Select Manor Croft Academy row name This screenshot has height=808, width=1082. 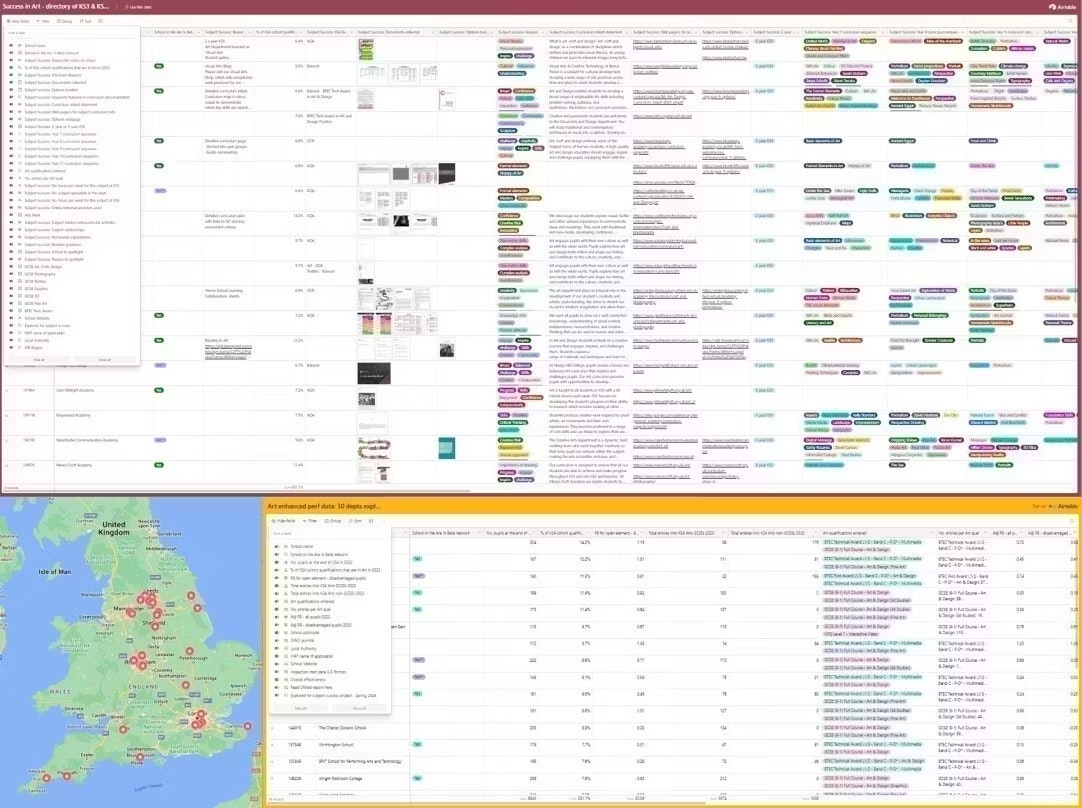coord(75,465)
